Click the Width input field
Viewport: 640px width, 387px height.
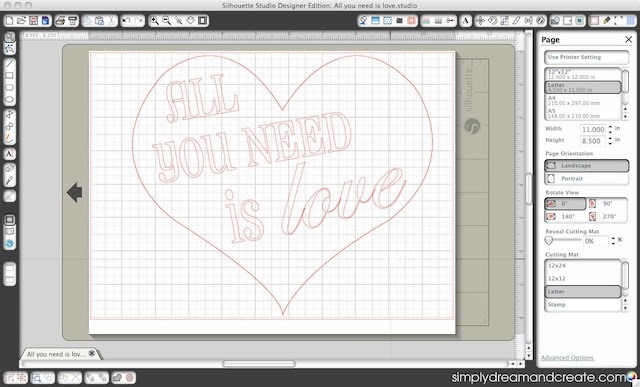[x=593, y=129]
